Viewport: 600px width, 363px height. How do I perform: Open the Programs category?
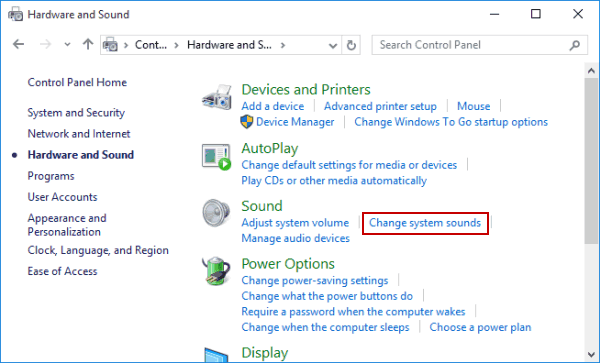(51, 176)
